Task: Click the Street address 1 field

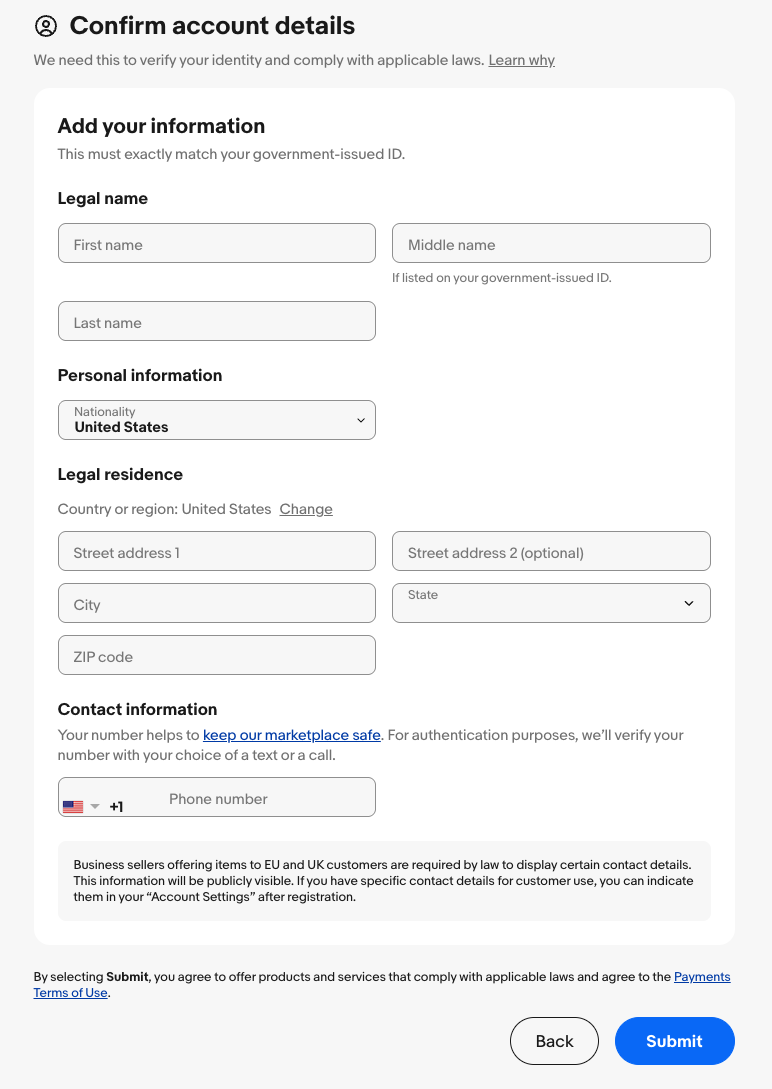Action: (x=216, y=550)
